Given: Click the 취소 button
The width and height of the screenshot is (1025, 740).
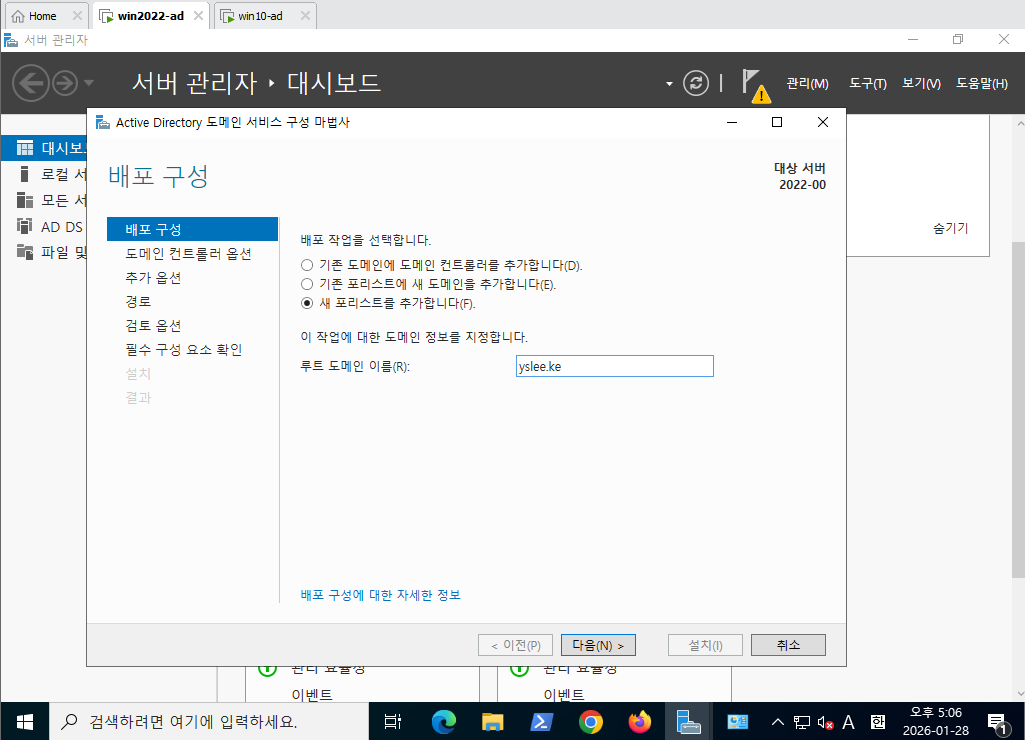Looking at the screenshot, I should pos(788,645).
